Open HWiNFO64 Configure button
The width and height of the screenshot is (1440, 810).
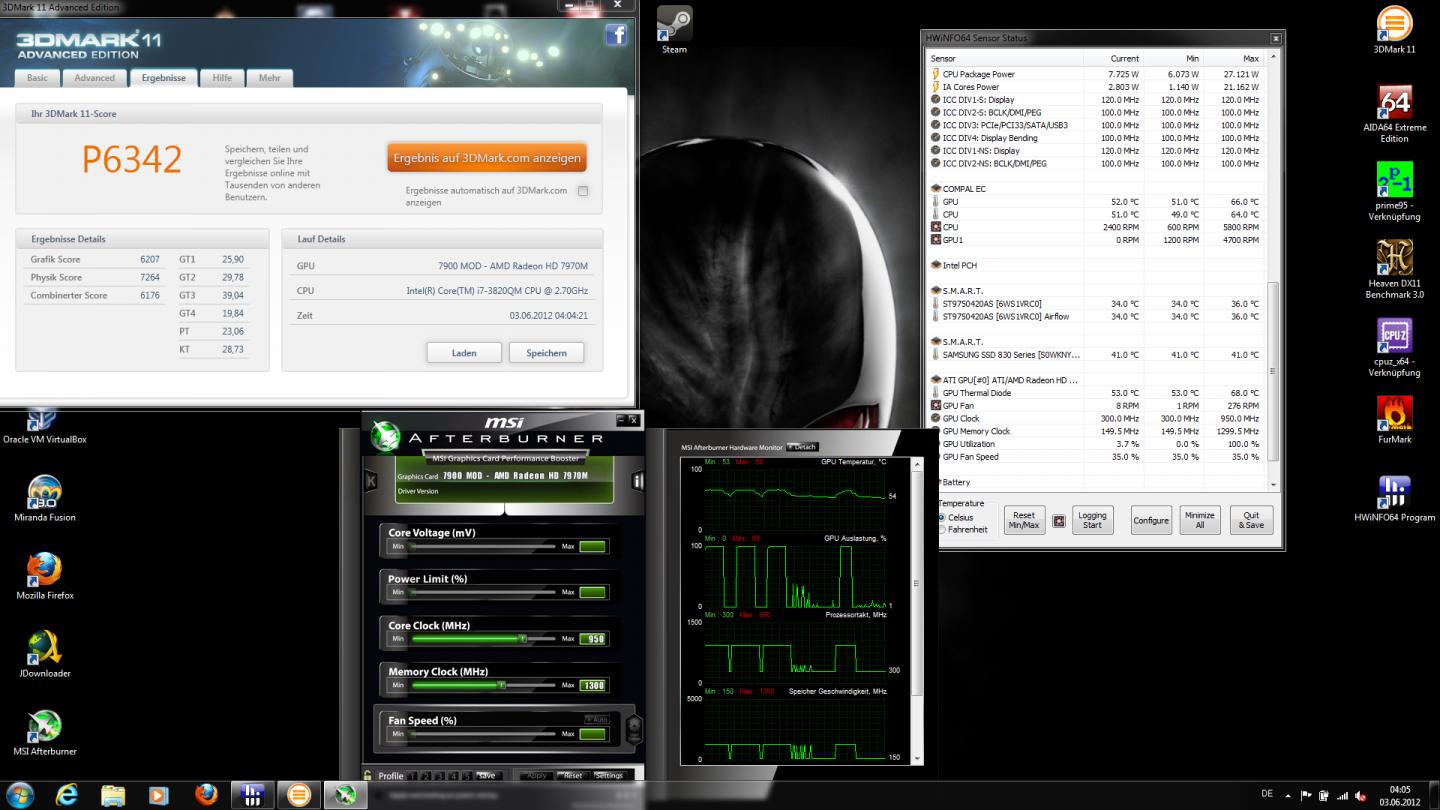click(1151, 520)
